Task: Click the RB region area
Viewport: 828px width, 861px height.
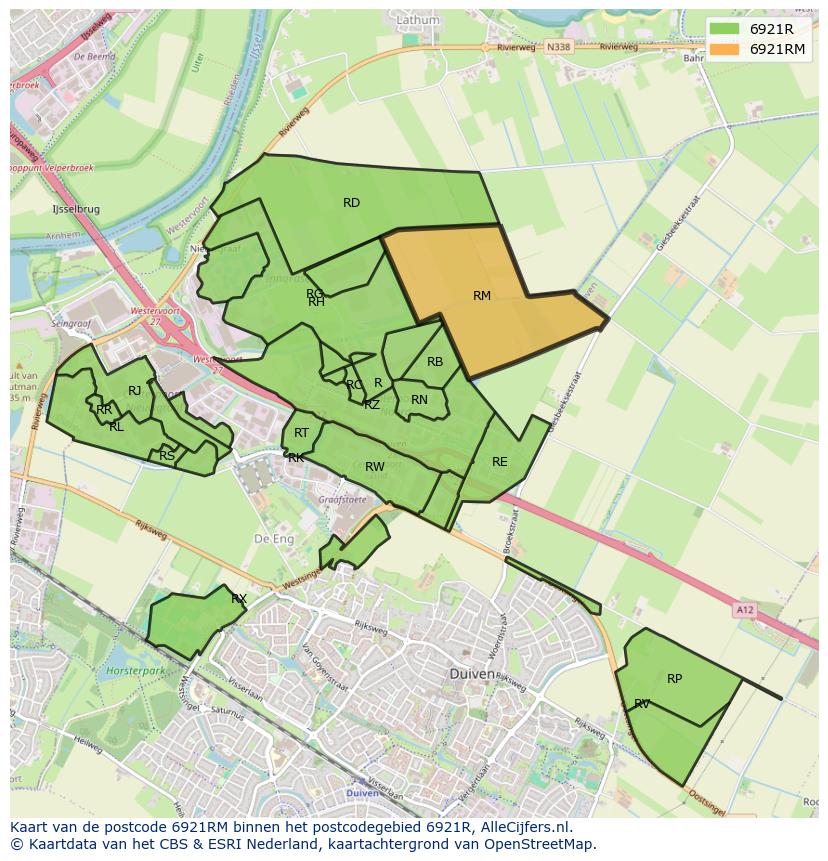Action: pyautogui.click(x=435, y=363)
